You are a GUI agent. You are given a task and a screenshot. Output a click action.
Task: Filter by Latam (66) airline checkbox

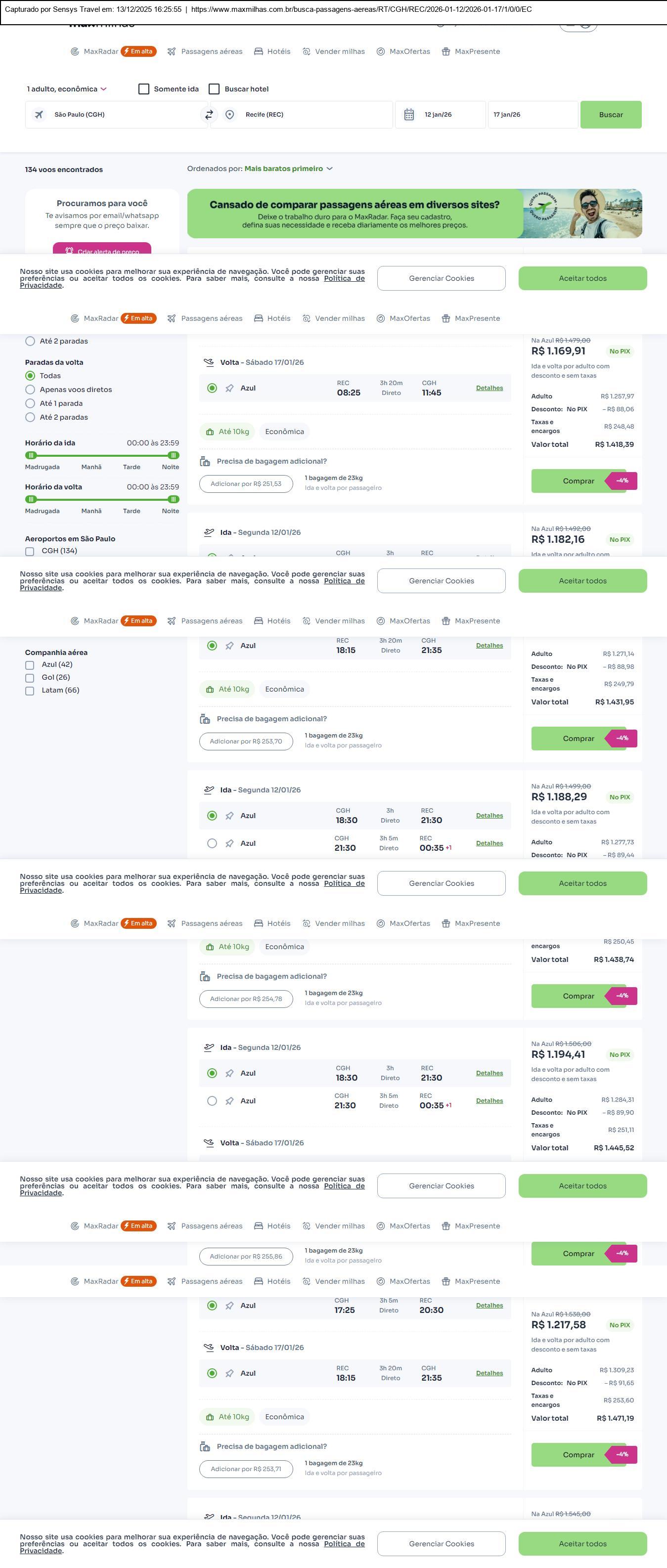pyautogui.click(x=30, y=691)
